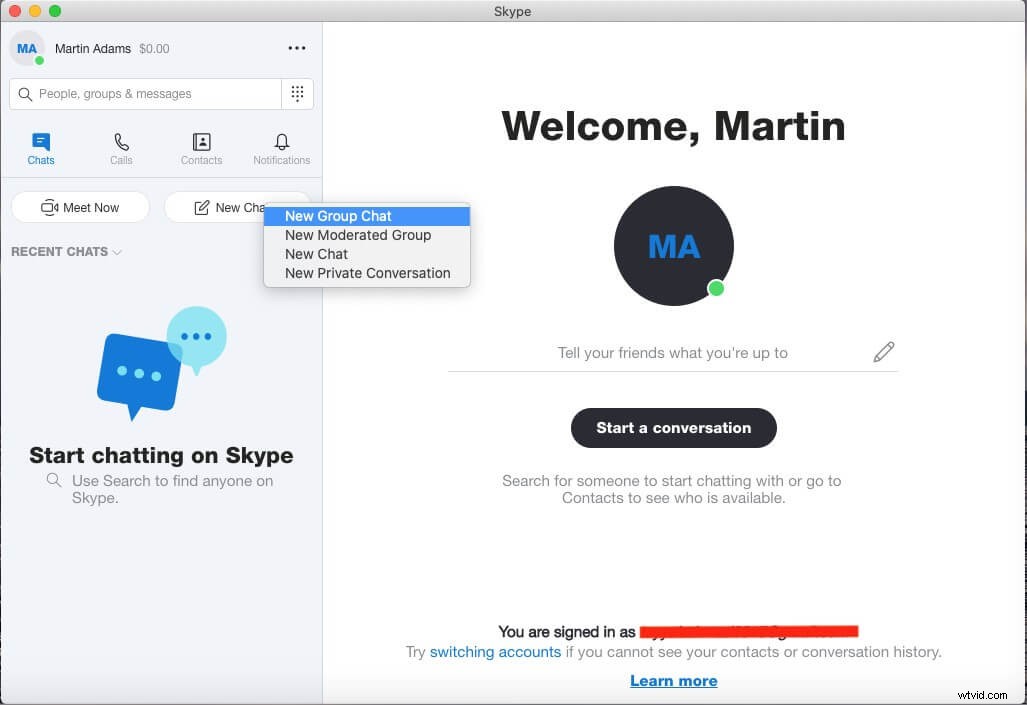Edit your mood message with the pencil icon

point(884,352)
